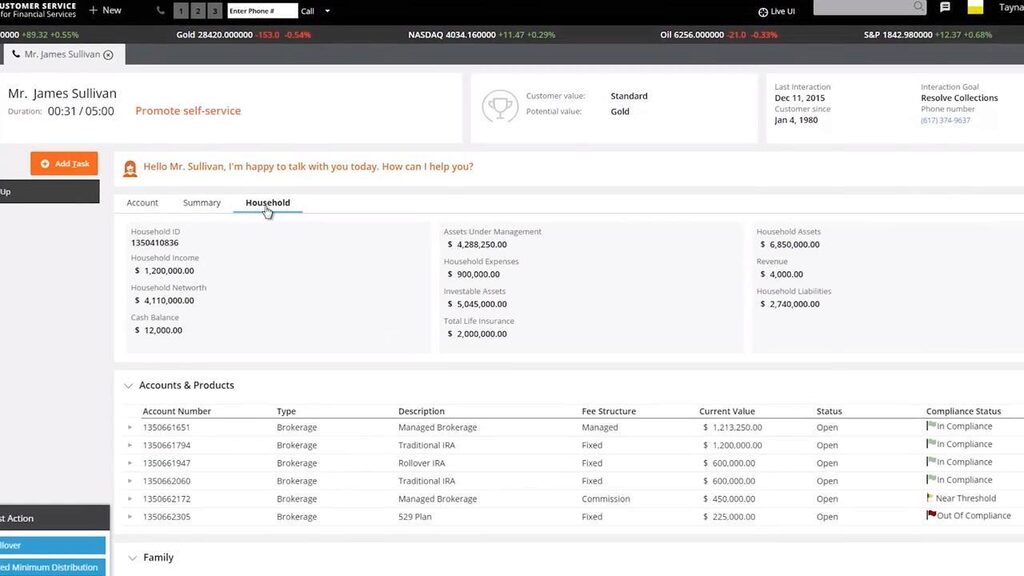Expand the row for account 1350661651
This screenshot has height=576, width=1024.
tap(131, 427)
